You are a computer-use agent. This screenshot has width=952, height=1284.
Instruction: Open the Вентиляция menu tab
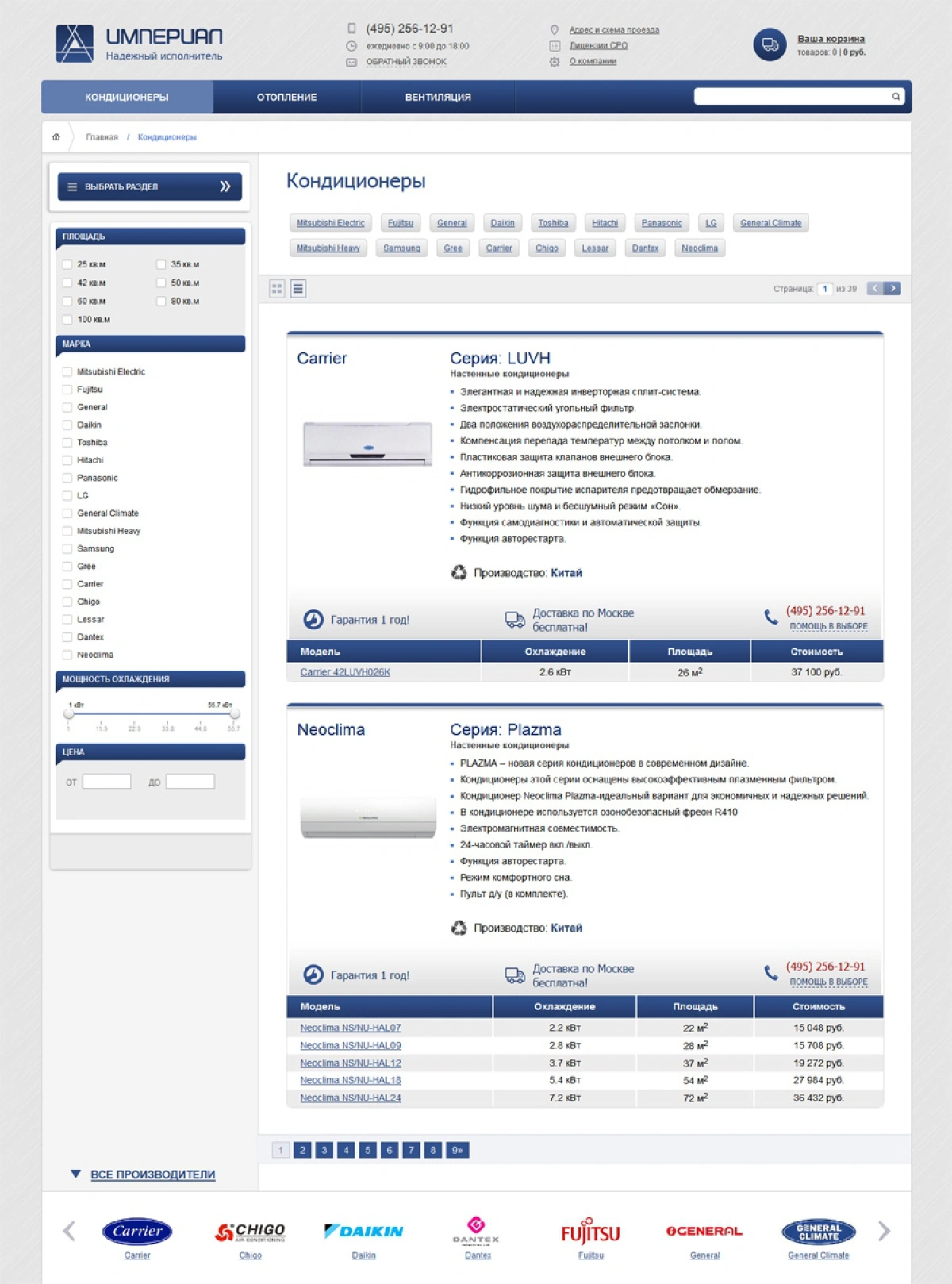pyautogui.click(x=438, y=97)
